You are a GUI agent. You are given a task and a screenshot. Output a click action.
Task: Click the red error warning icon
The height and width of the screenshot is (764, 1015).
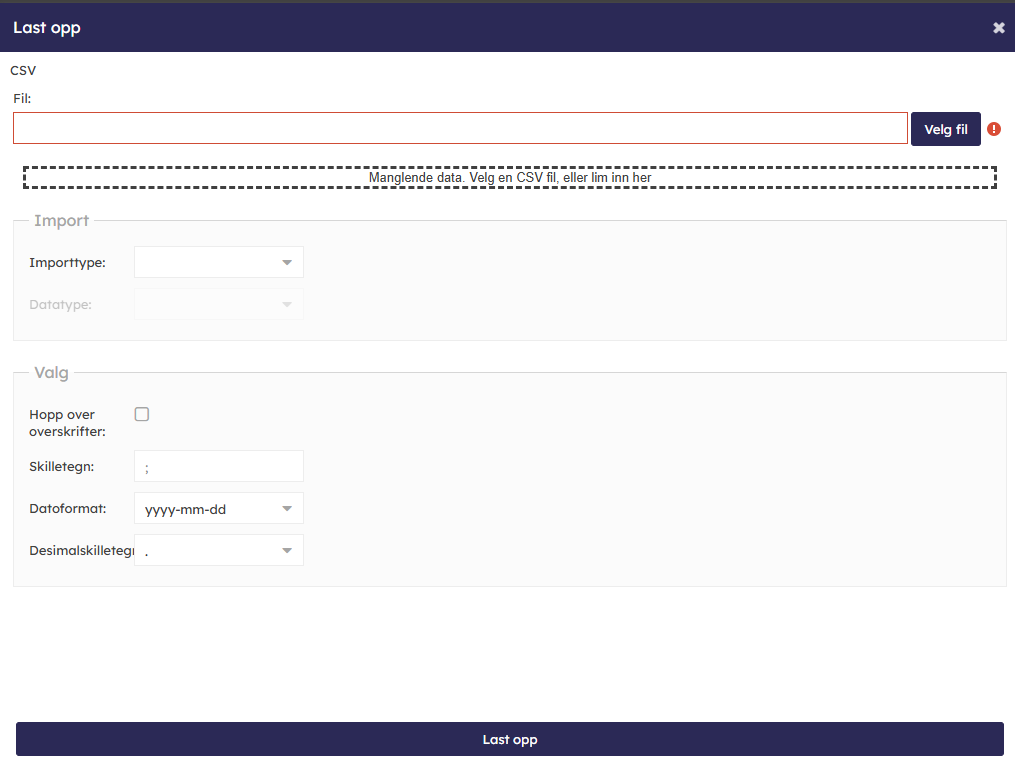[x=994, y=129]
